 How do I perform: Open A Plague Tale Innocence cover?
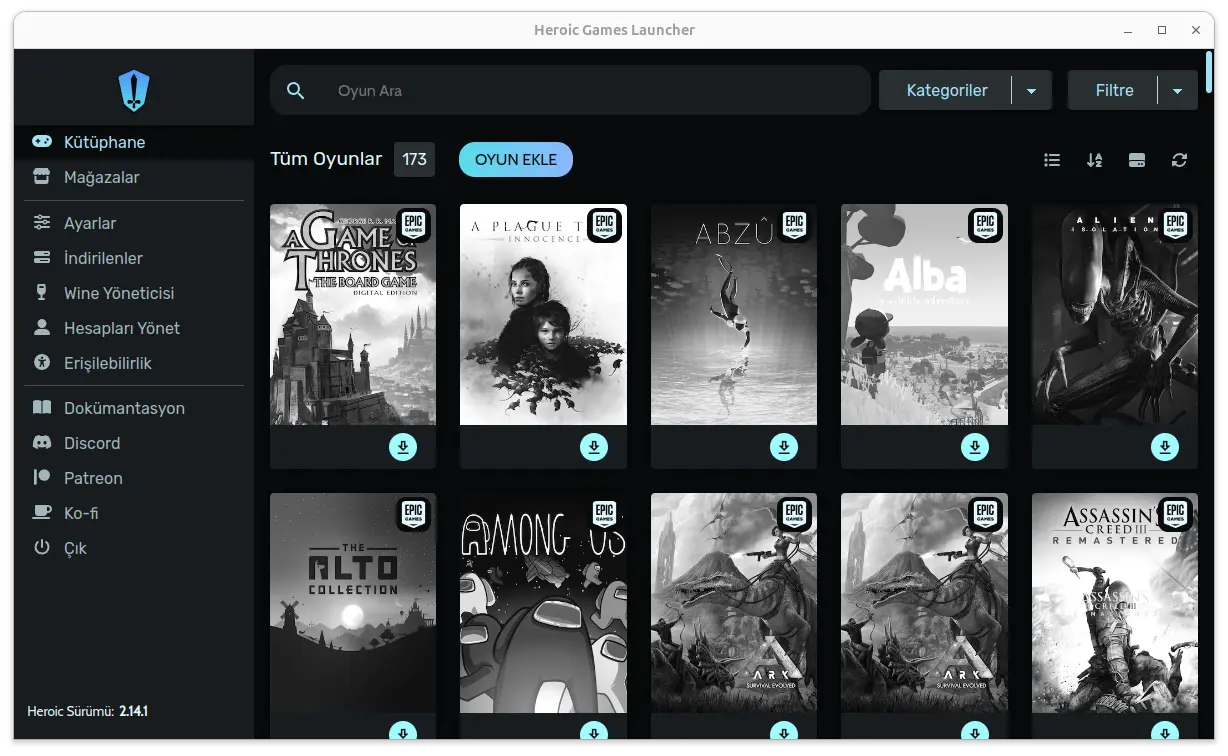coord(543,315)
